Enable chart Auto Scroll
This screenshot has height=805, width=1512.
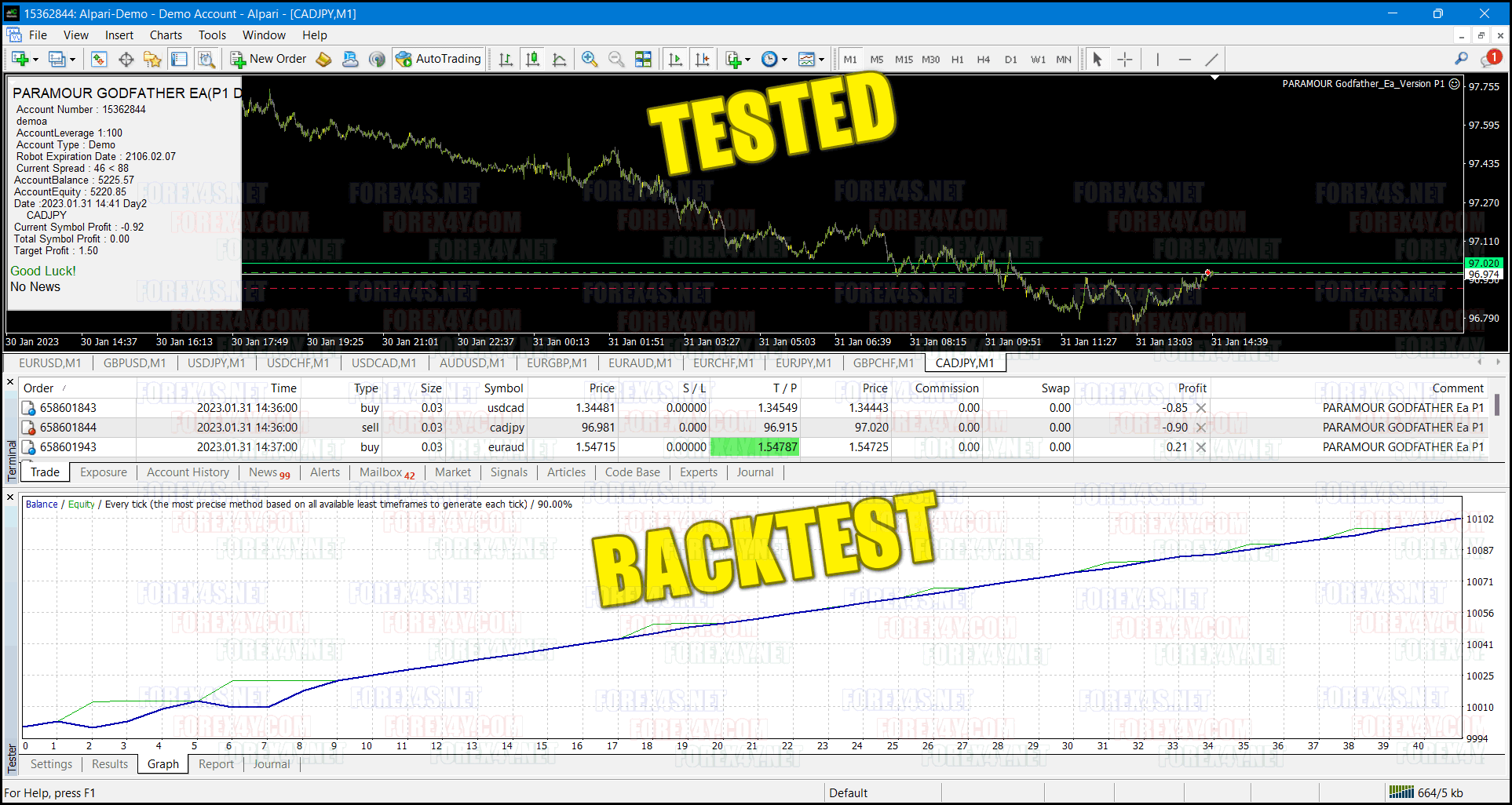click(675, 60)
